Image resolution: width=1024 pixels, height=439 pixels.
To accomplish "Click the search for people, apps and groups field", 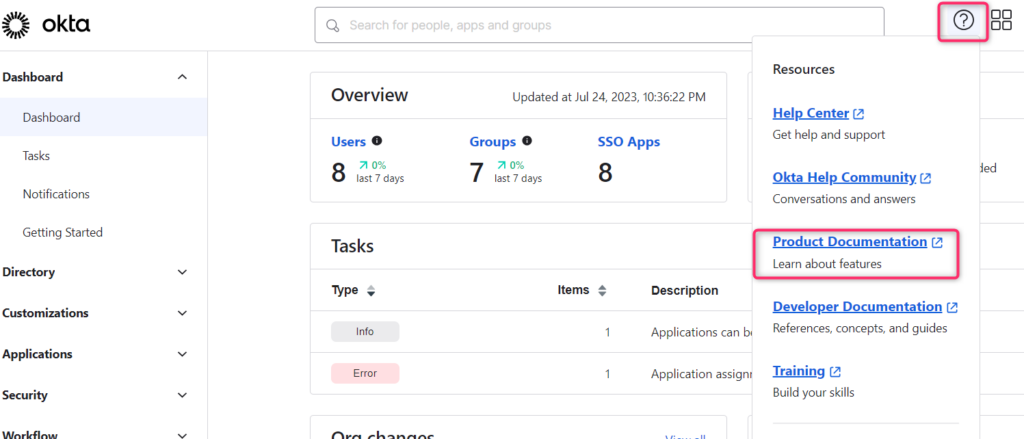I will pyautogui.click(x=600, y=25).
